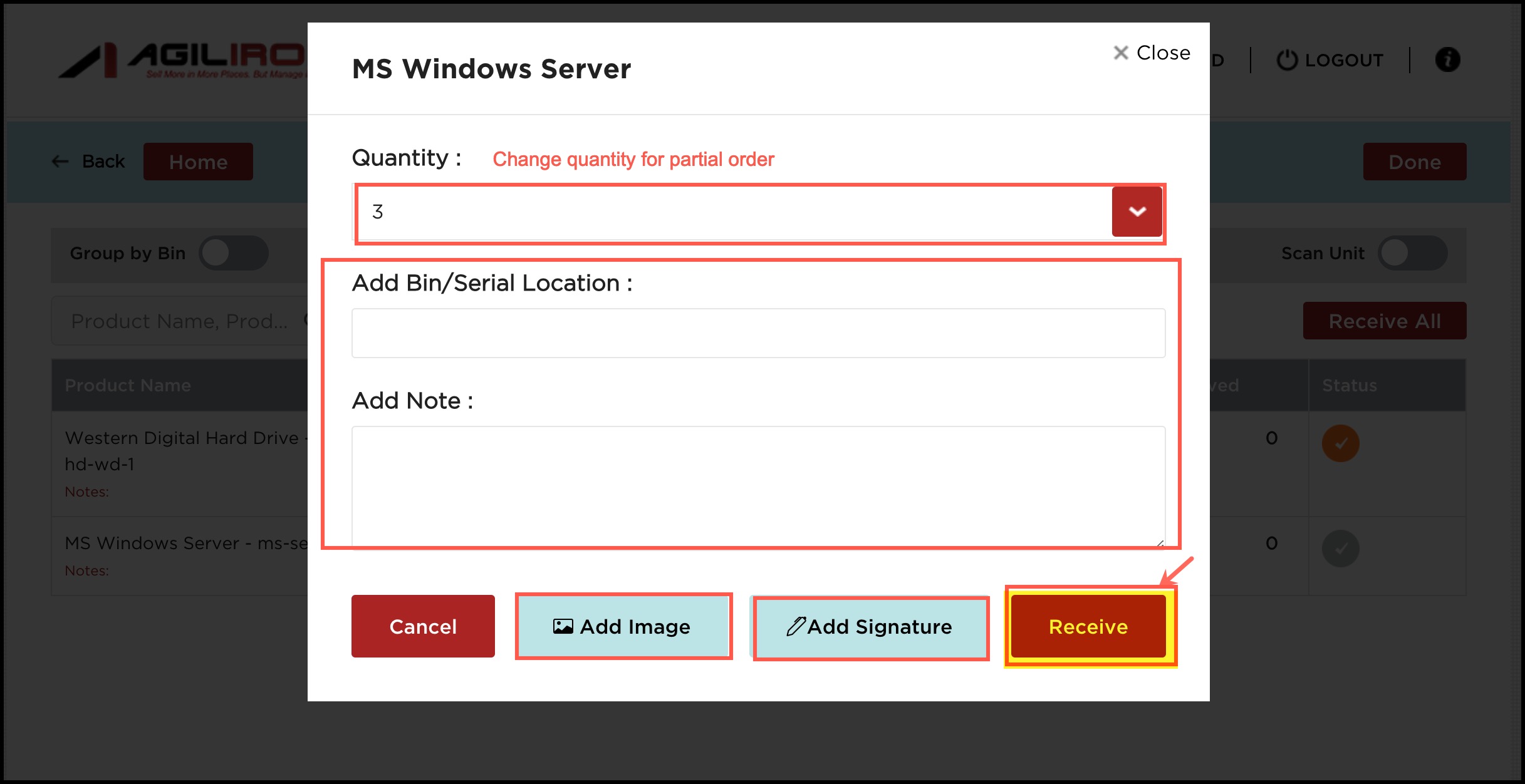This screenshot has height=784, width=1525.
Task: Open the Quantity dropdown arrow
Action: (1137, 212)
